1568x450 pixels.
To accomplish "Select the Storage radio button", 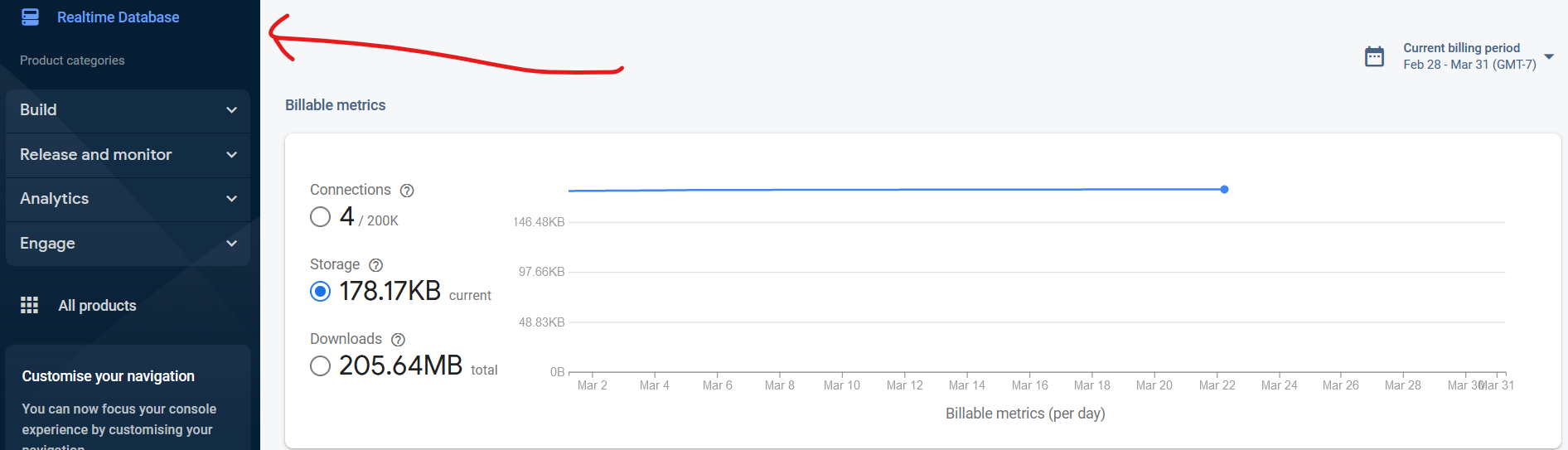I will click(320, 292).
